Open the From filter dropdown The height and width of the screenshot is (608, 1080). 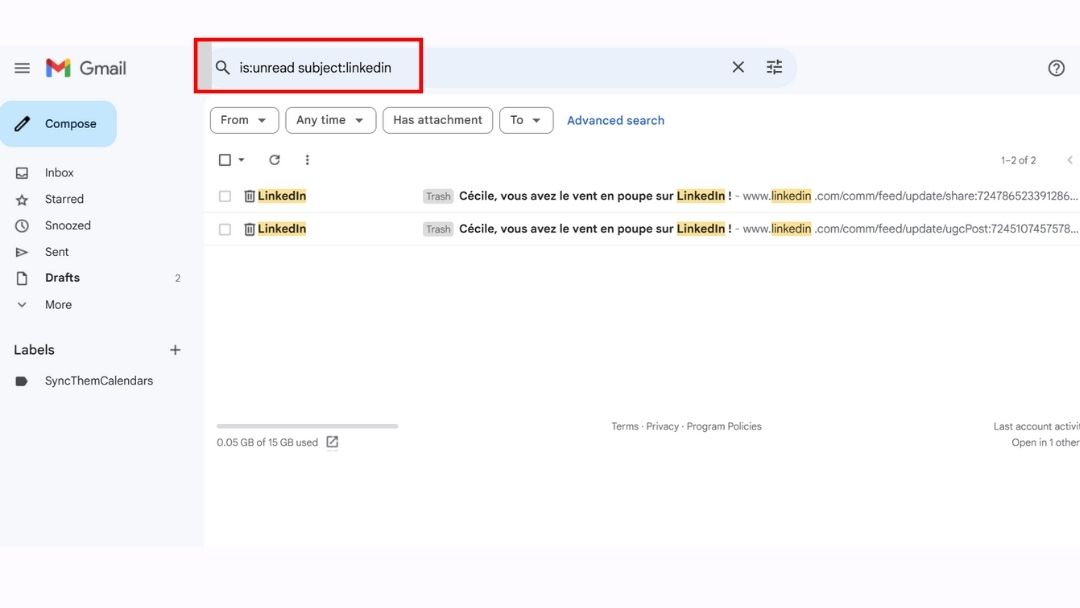click(244, 120)
